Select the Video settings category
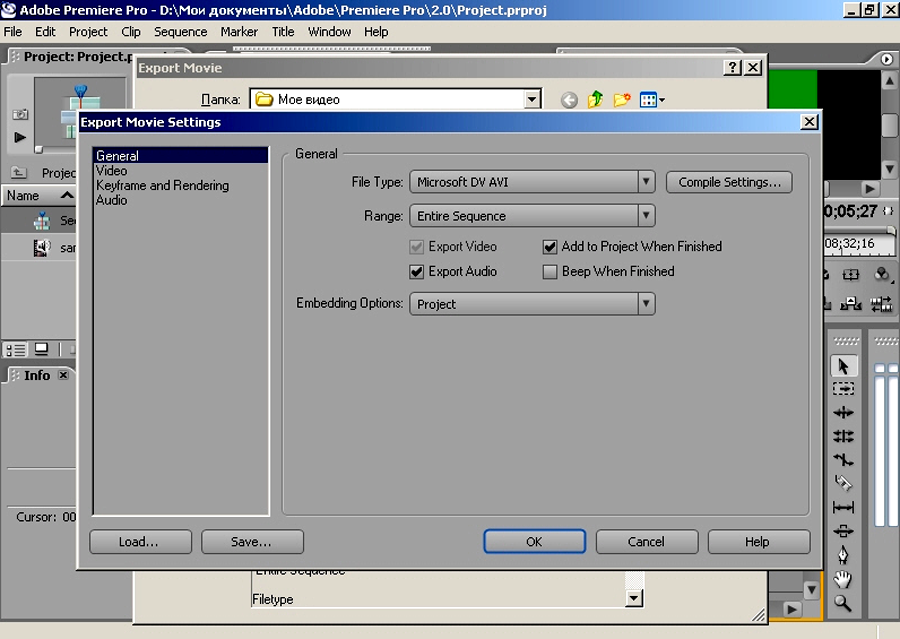This screenshot has width=900, height=639. tap(180, 171)
